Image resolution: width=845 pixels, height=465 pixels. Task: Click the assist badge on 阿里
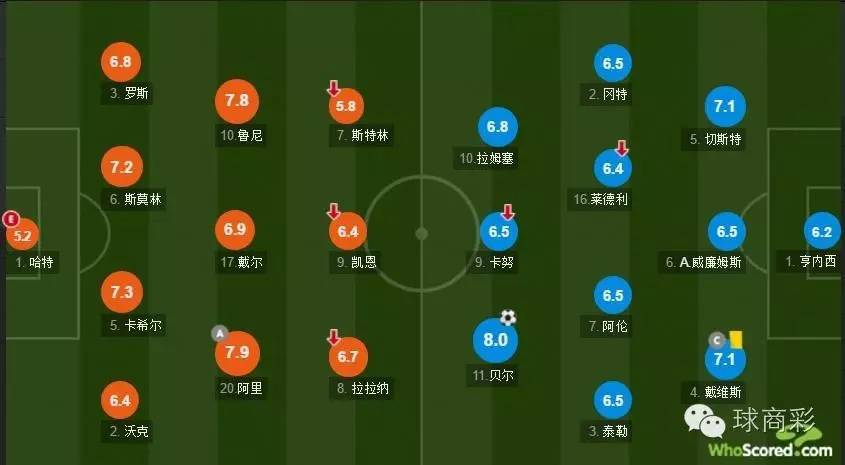click(x=219, y=333)
